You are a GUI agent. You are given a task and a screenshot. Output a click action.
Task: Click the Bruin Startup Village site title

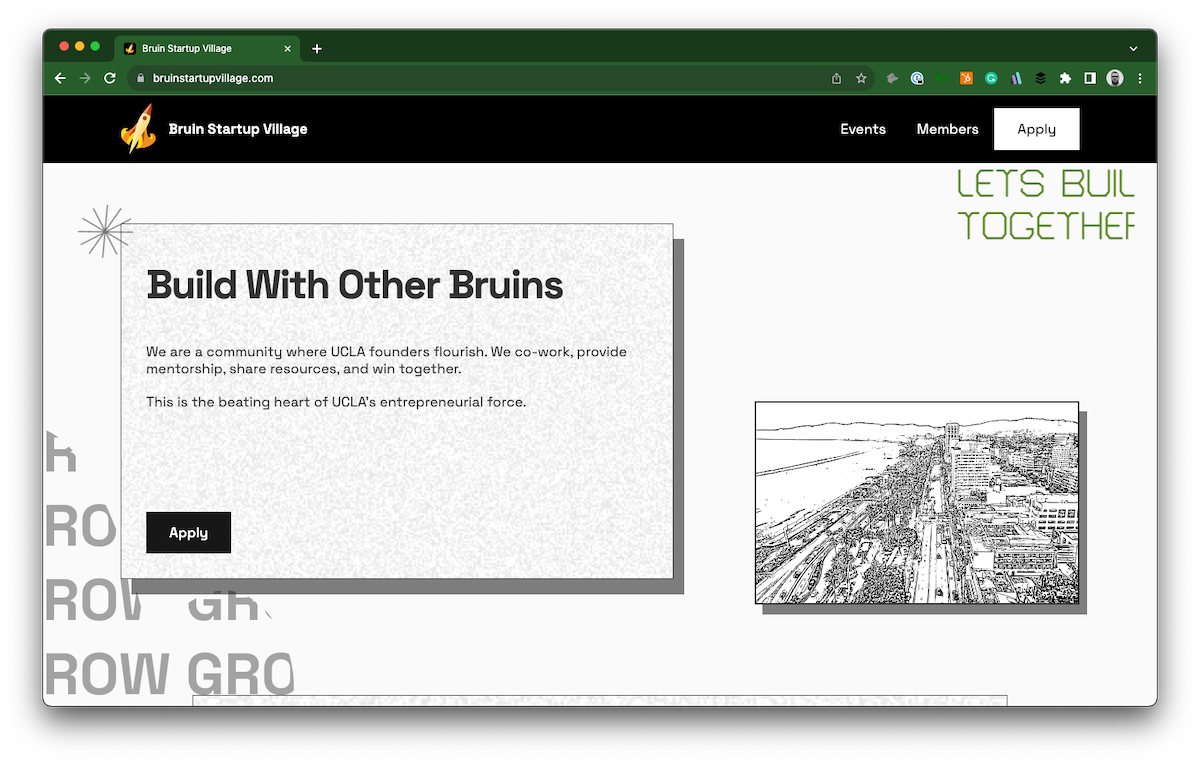click(x=238, y=129)
